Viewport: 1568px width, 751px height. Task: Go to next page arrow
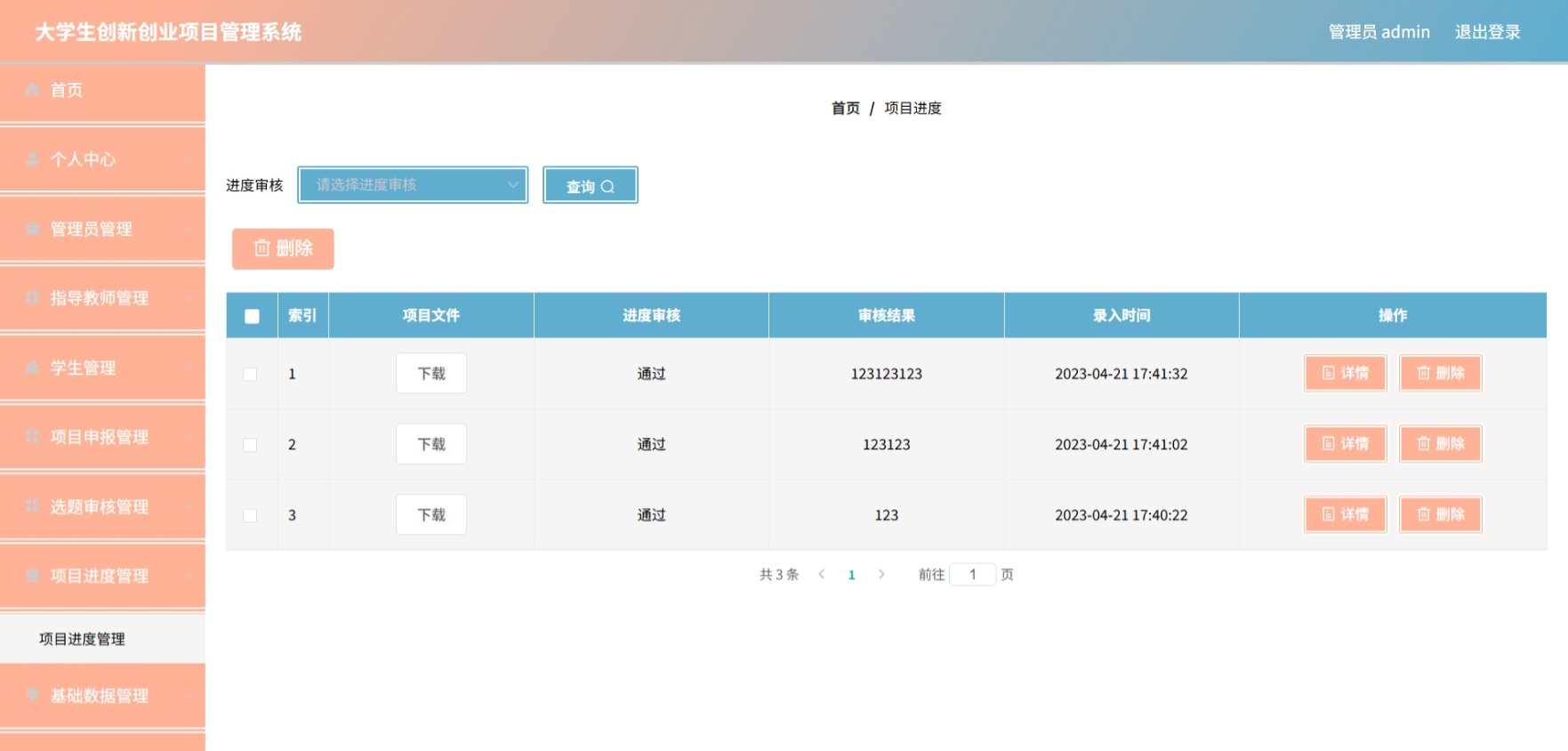881,574
